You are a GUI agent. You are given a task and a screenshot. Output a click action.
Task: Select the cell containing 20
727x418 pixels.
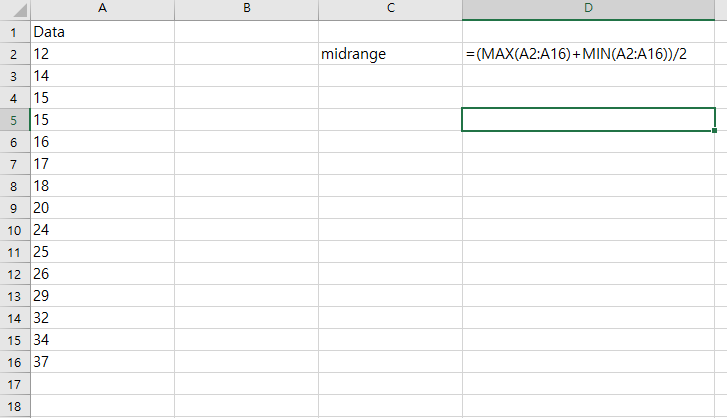(x=102, y=208)
